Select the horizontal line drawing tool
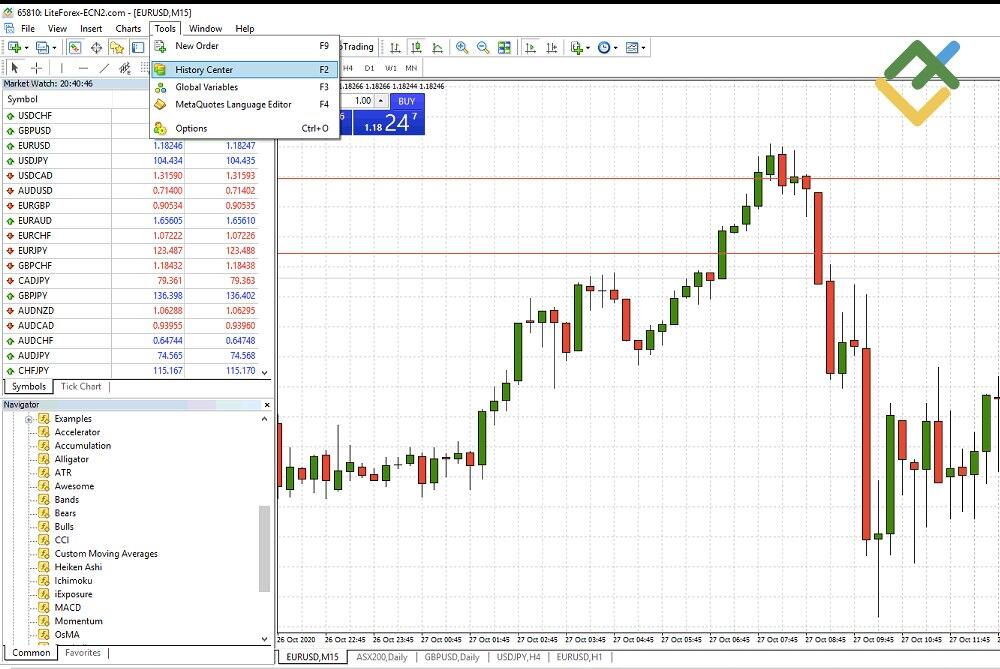This screenshot has width=1000, height=669. 84,67
